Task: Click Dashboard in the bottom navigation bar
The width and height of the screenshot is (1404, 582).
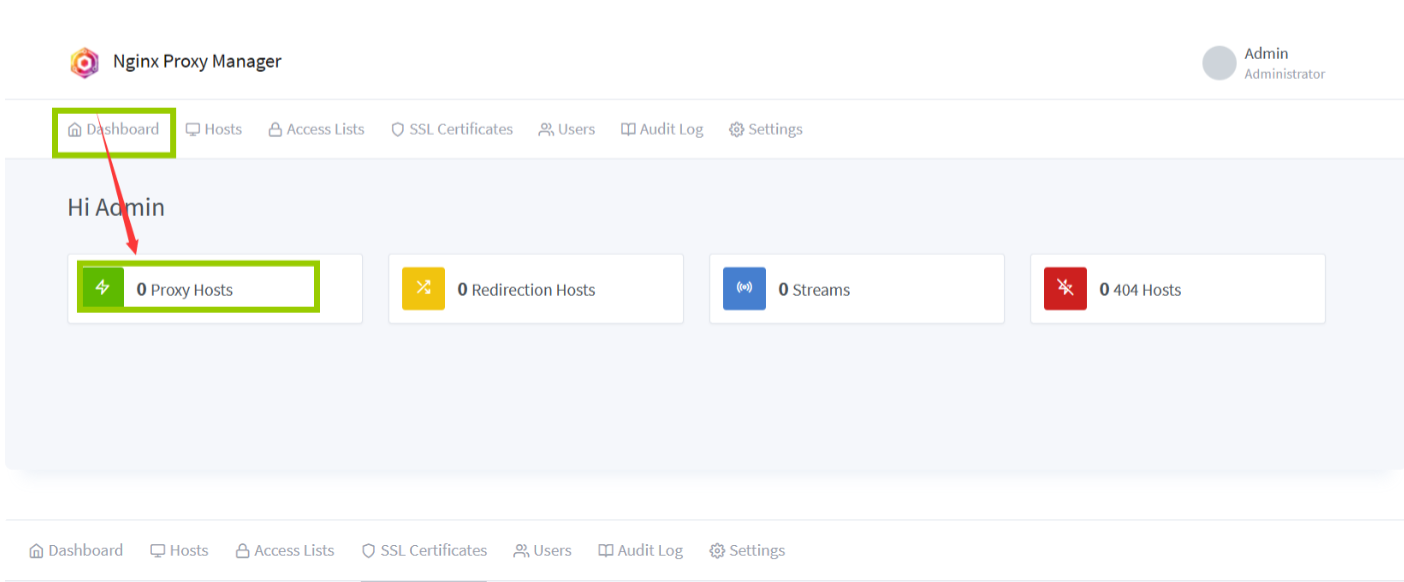Action: pyautogui.click(x=76, y=551)
